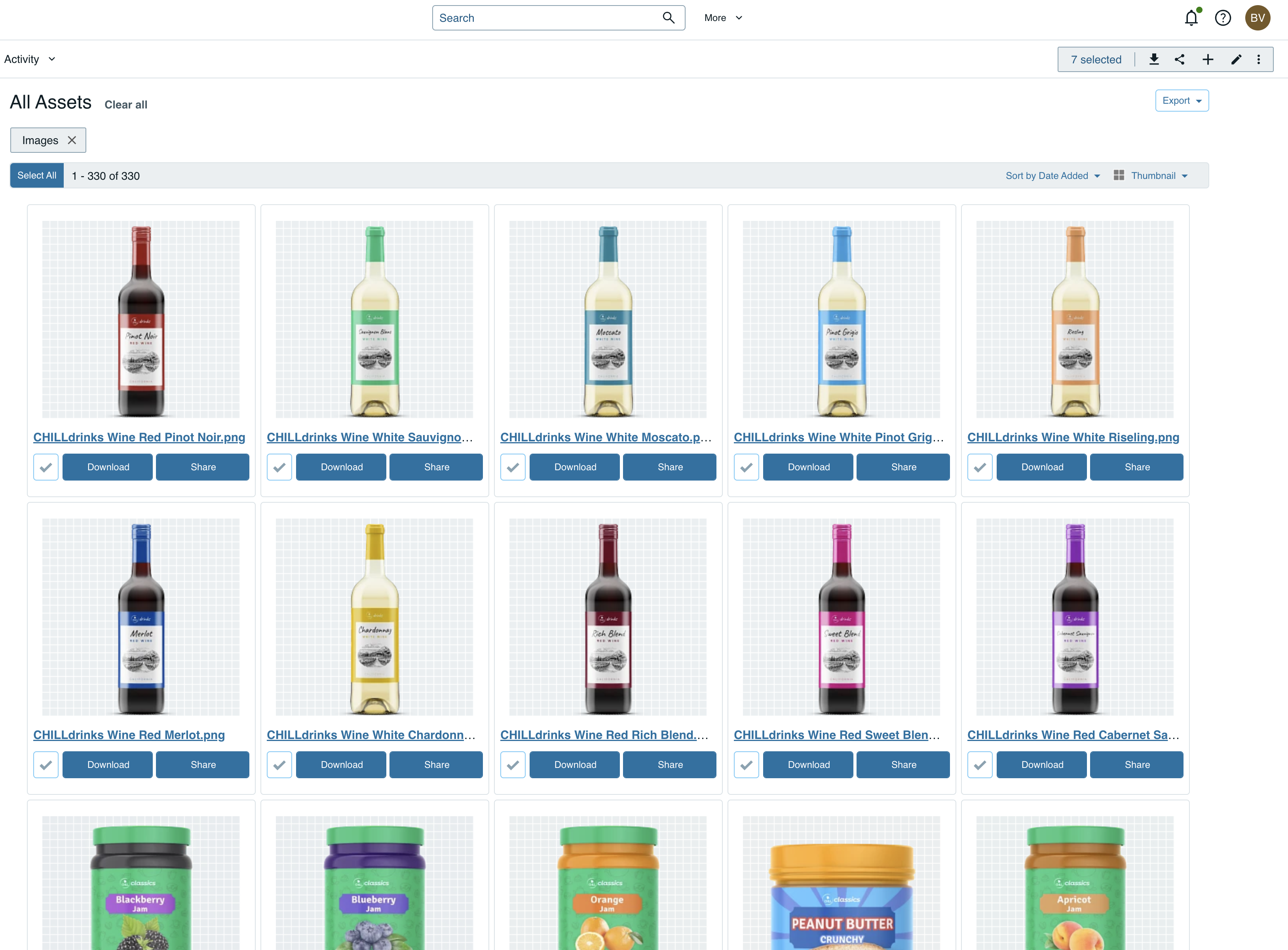1288x950 pixels.
Task: Open CHILLdrinks Wine White Riseling.png link
Action: pos(1073,437)
